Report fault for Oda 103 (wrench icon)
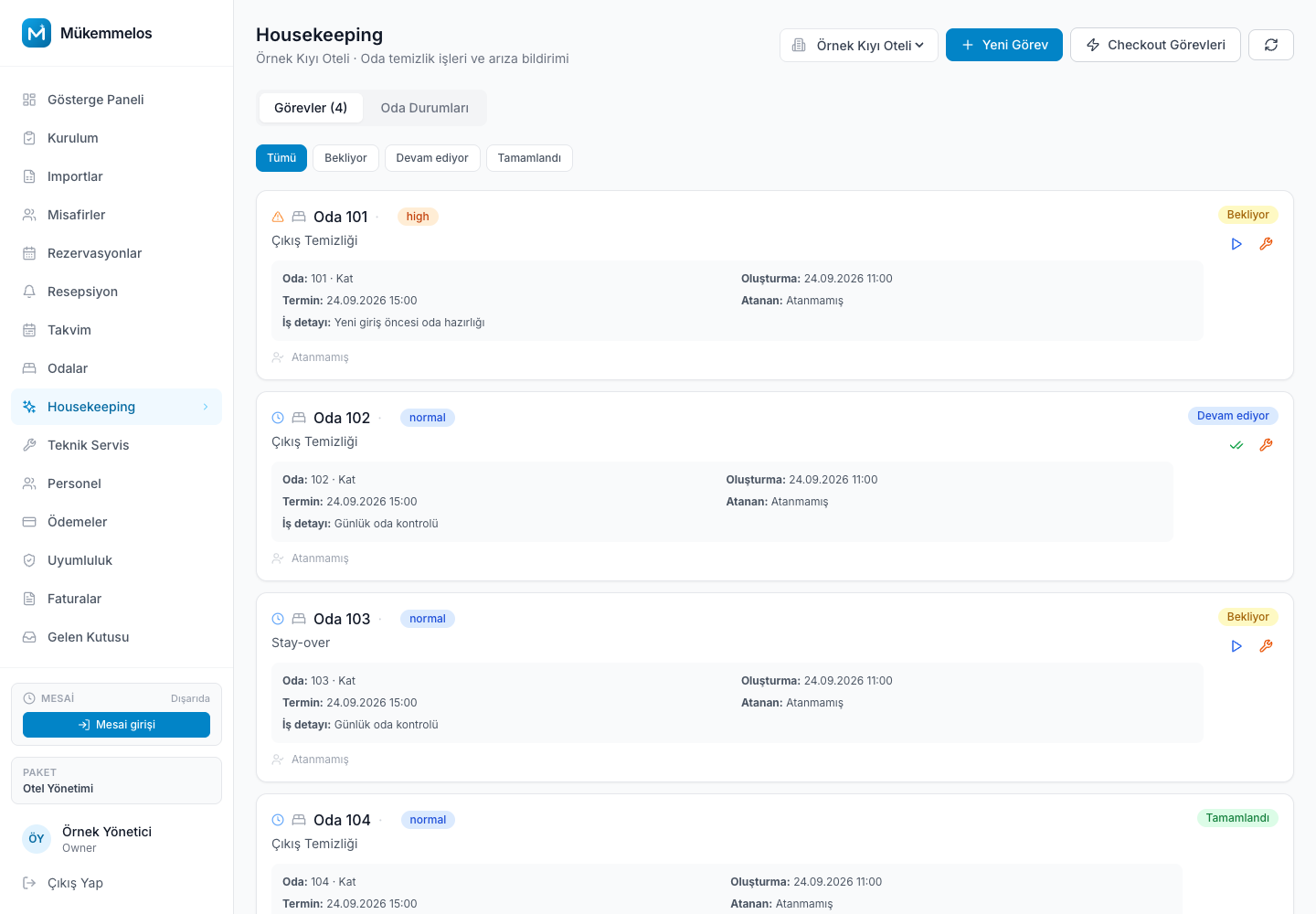The image size is (1316, 914). 1266,646
